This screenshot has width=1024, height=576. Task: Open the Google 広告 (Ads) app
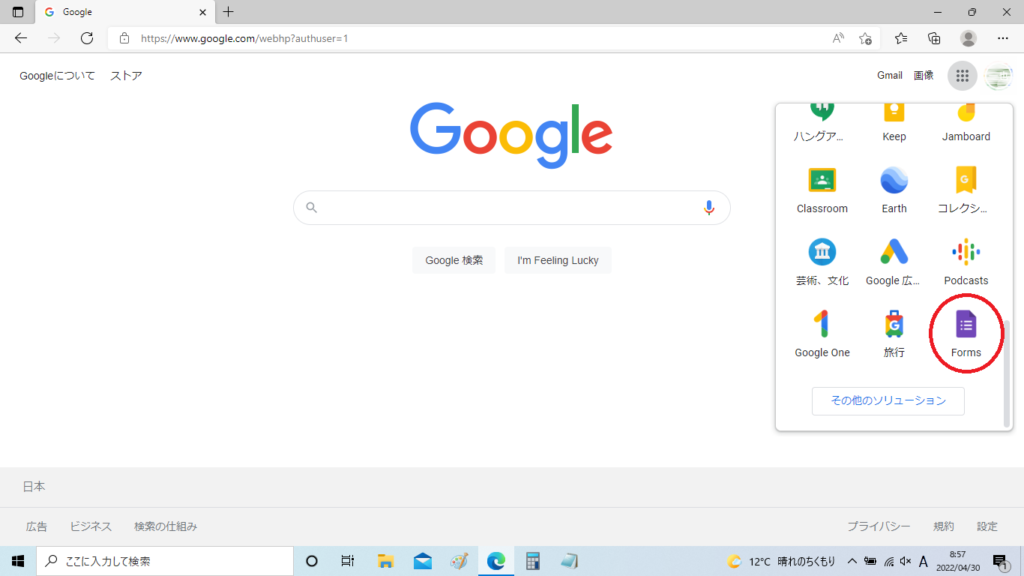(x=894, y=262)
